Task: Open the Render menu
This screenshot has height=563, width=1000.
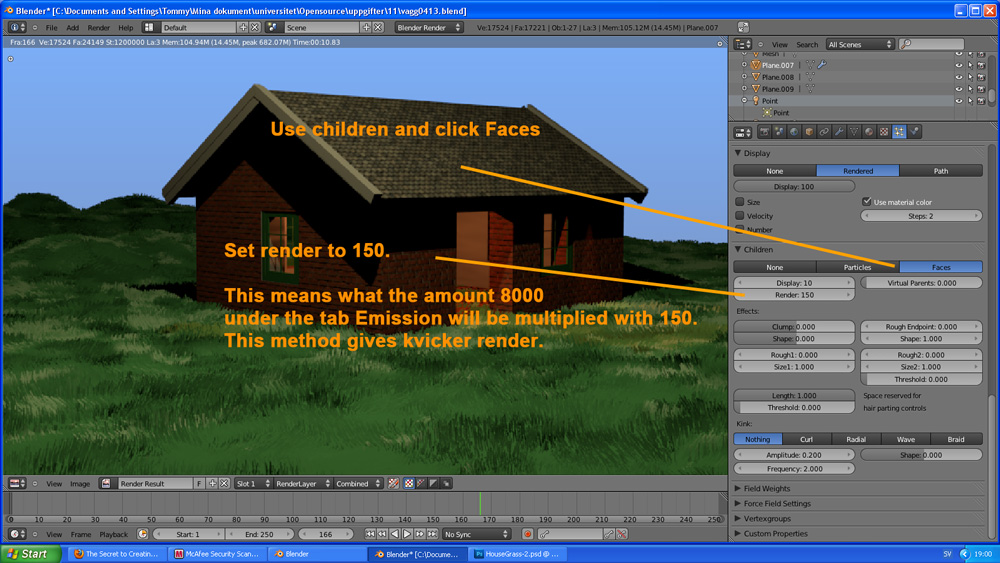Action: coord(98,27)
